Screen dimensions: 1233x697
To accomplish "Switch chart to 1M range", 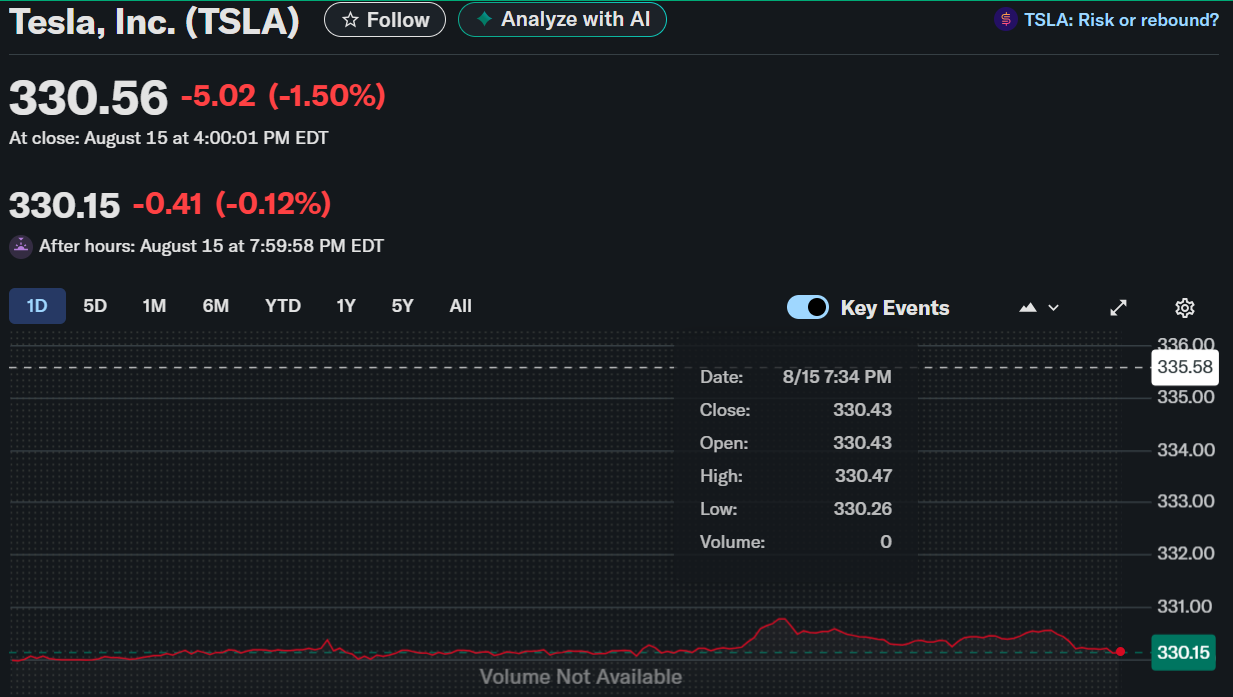I will (x=154, y=306).
